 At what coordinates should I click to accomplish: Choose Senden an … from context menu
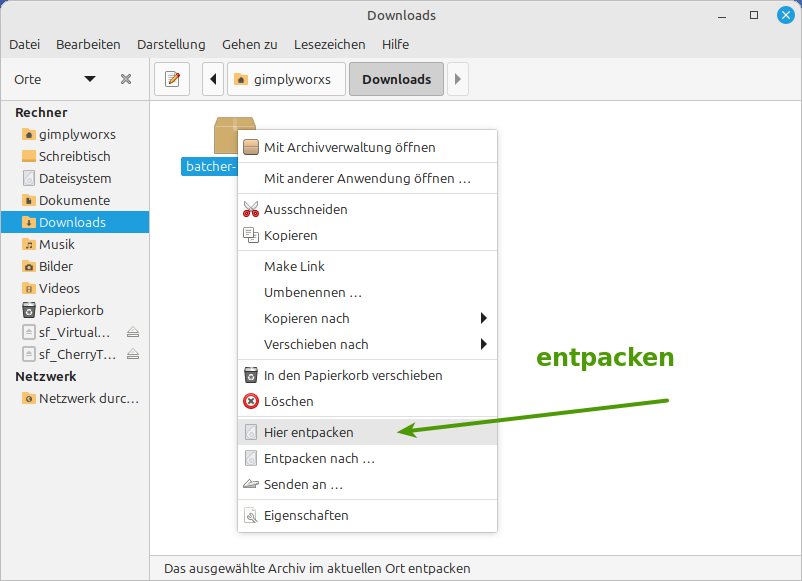tap(367, 484)
